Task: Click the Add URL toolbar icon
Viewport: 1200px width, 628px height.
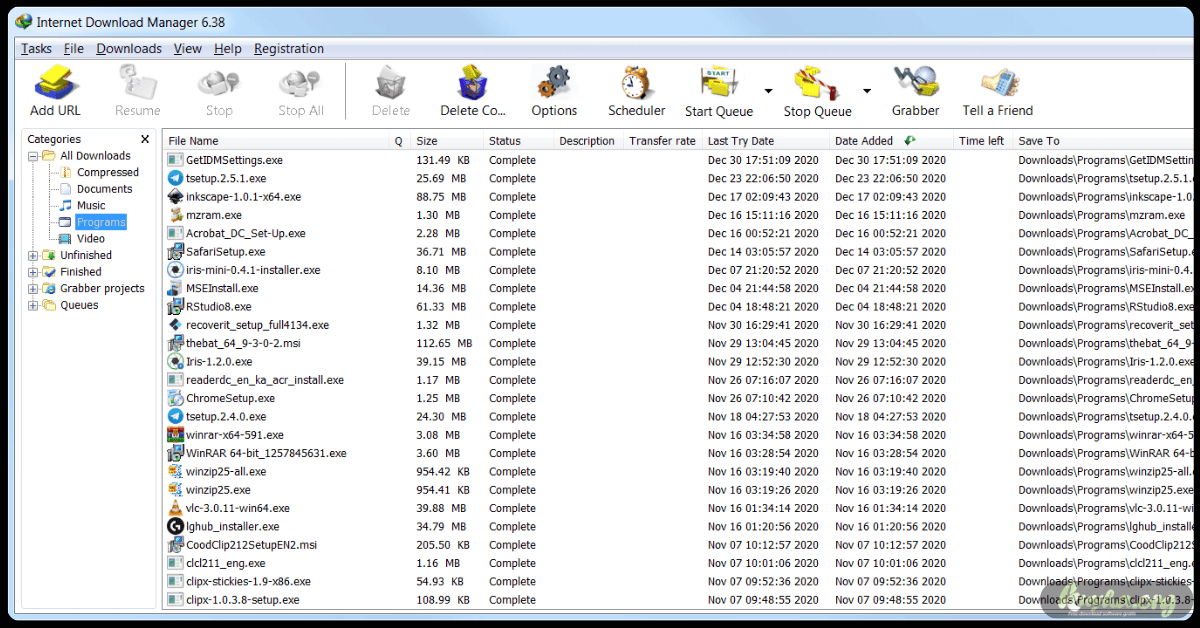Action: pyautogui.click(x=56, y=83)
